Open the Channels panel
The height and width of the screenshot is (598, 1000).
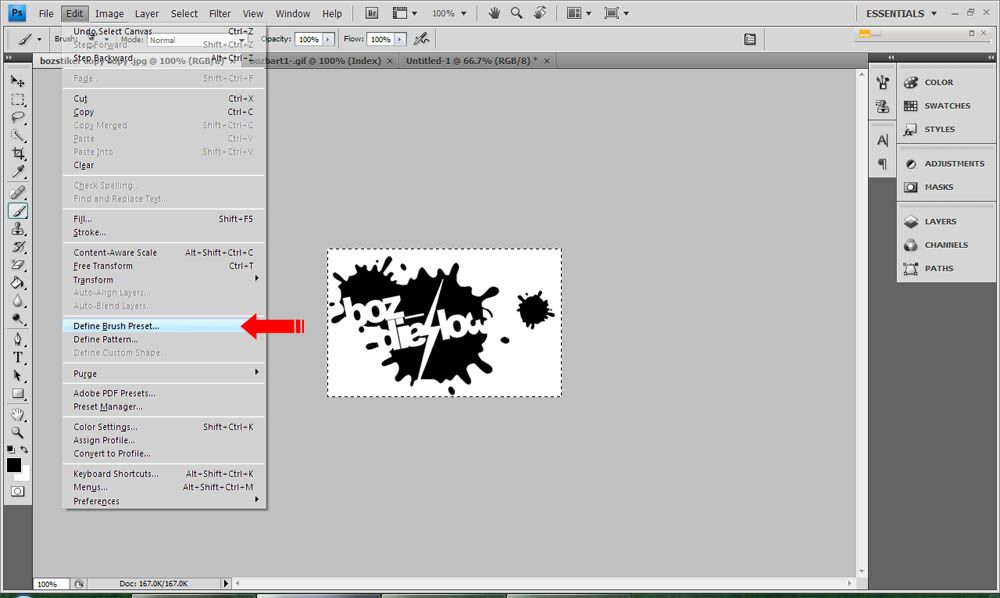pyautogui.click(x=946, y=245)
